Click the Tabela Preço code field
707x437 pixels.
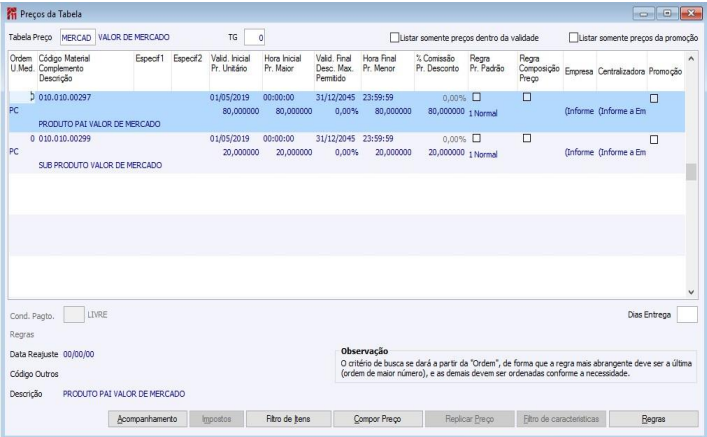click(74, 37)
